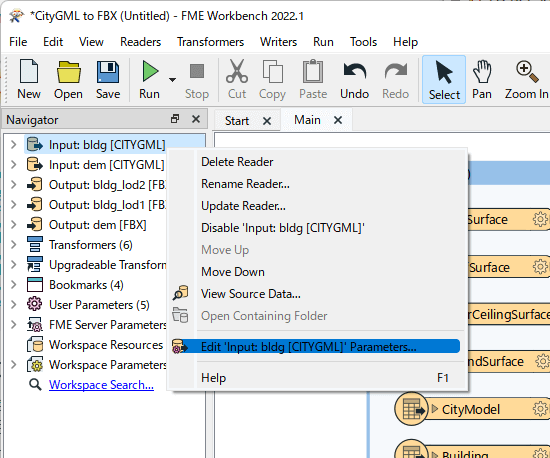Expand the Transformers (6) tree node
This screenshot has height=458, width=550.
[13, 244]
